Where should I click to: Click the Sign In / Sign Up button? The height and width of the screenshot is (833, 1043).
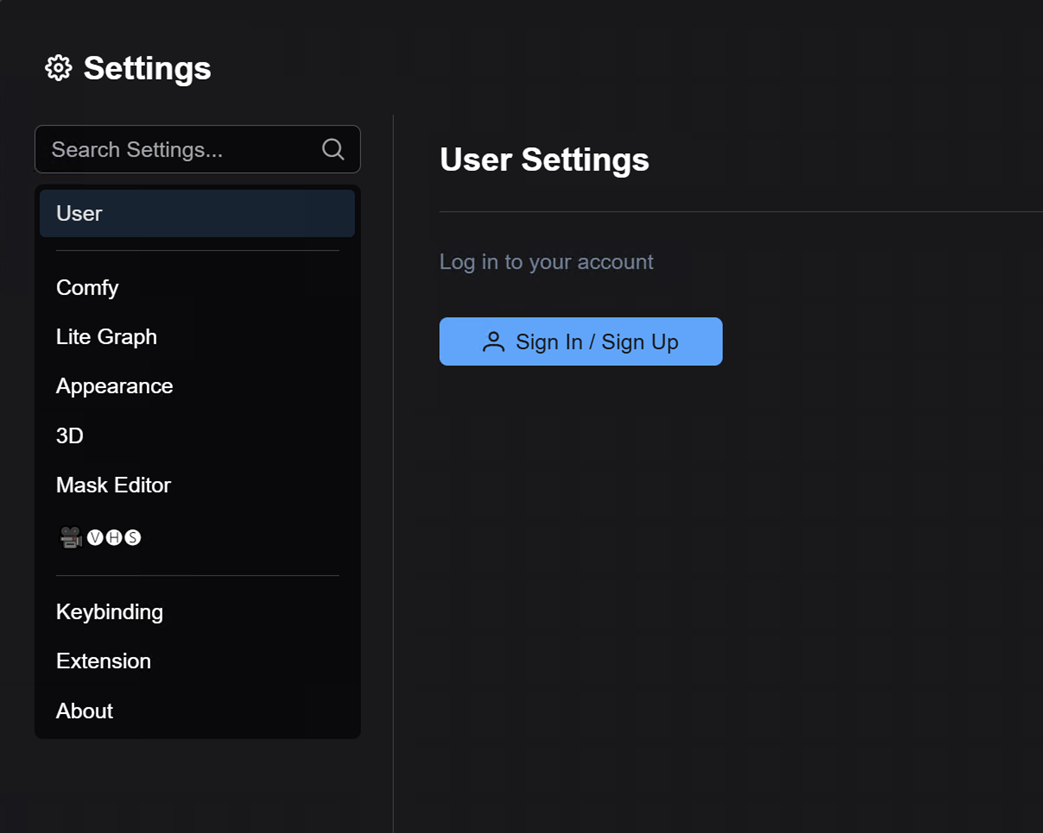coord(581,341)
